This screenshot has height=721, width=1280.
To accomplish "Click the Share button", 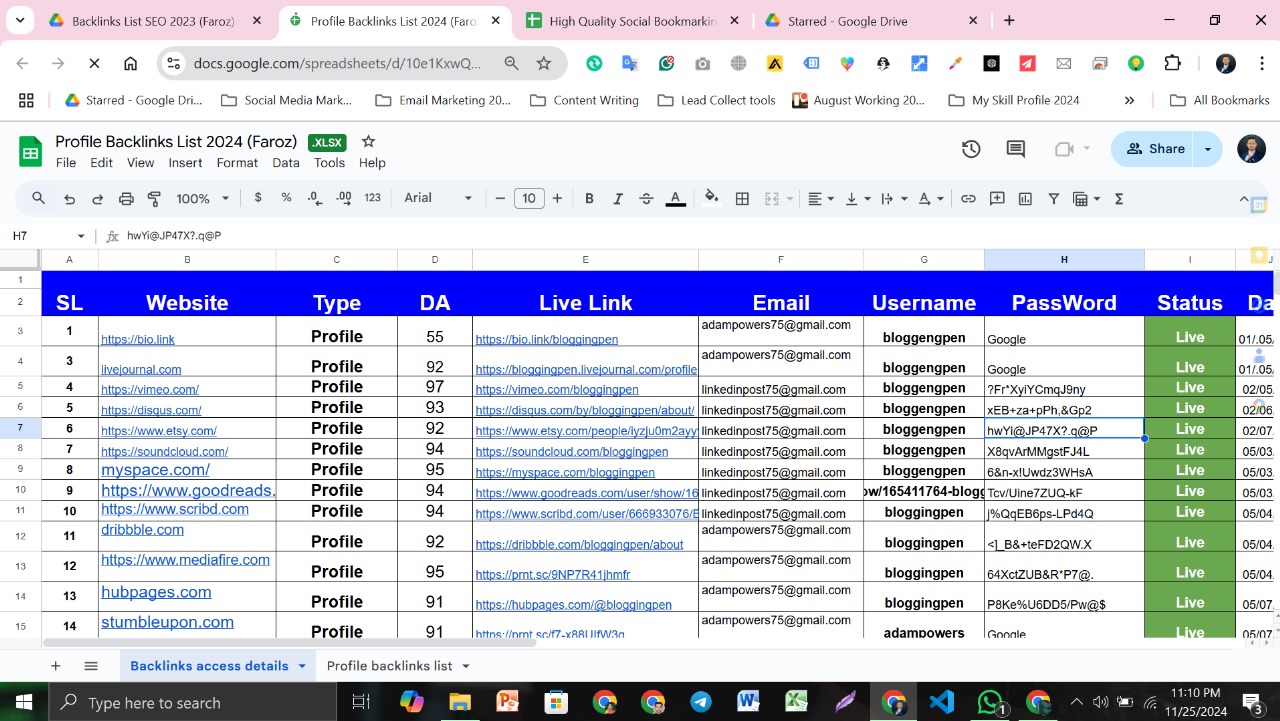I will 1155,149.
